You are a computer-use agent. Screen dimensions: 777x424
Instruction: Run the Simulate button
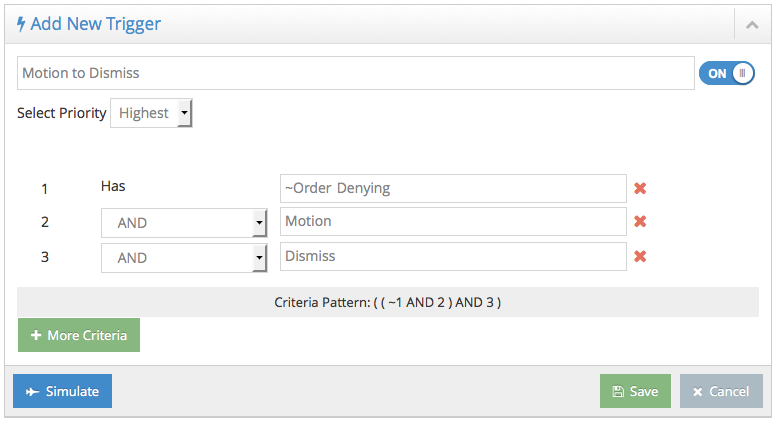click(62, 391)
